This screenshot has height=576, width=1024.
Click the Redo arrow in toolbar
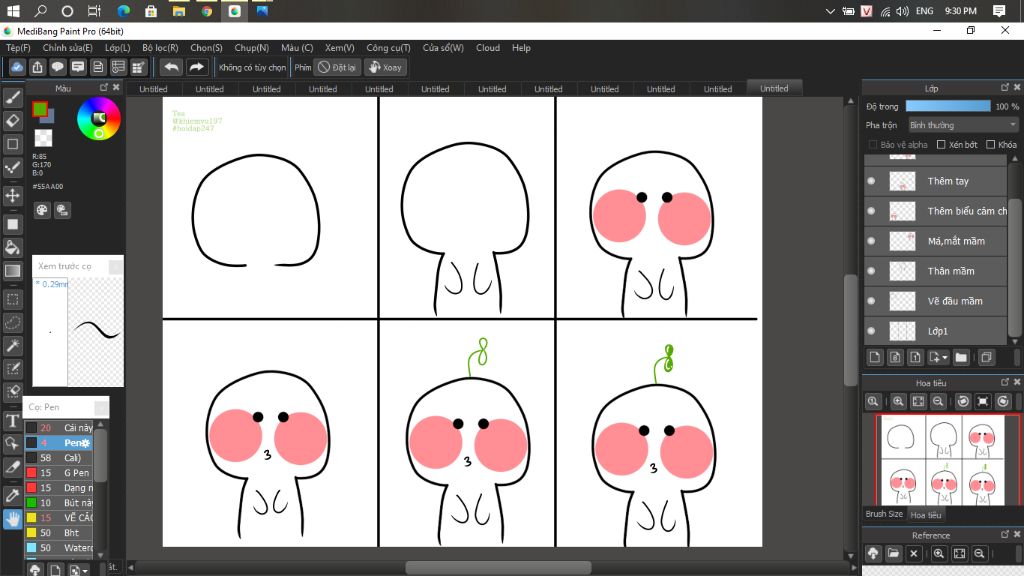click(x=196, y=67)
